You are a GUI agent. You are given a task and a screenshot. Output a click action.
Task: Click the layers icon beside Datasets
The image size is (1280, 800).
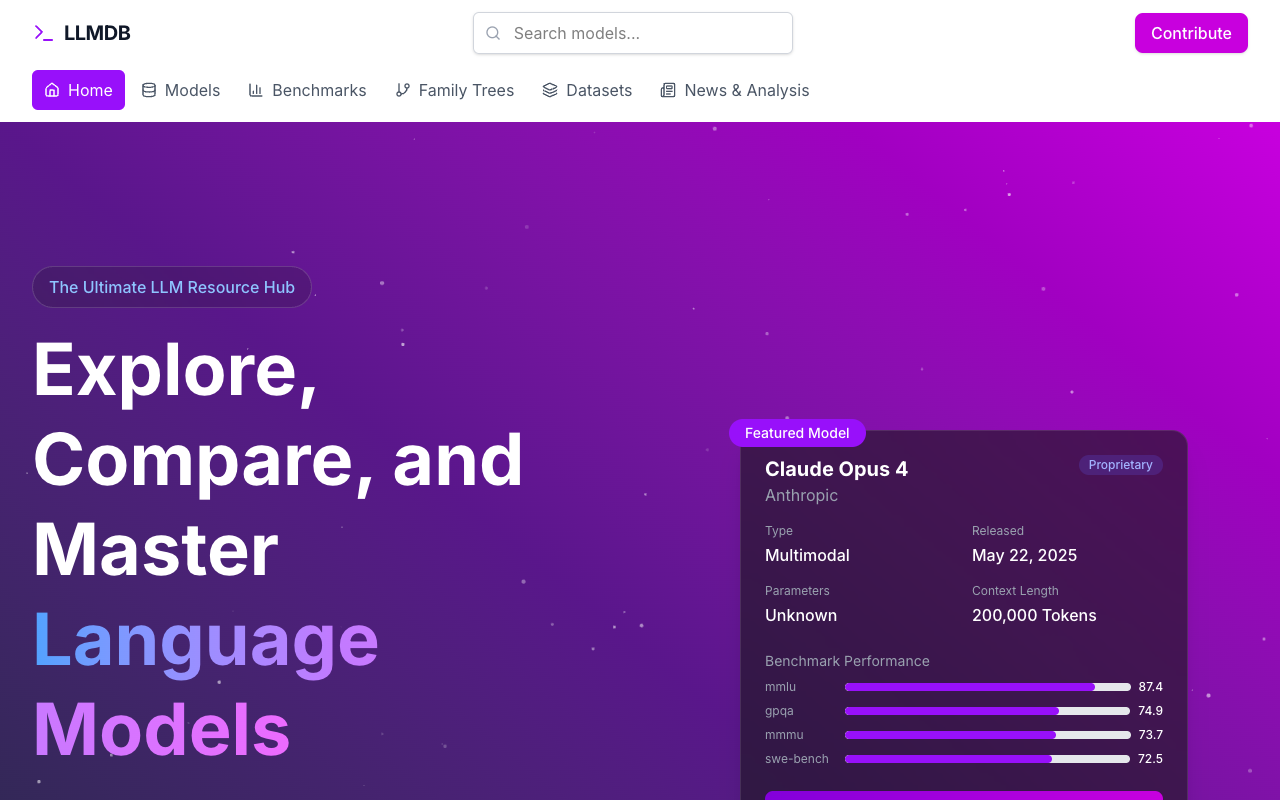click(550, 90)
